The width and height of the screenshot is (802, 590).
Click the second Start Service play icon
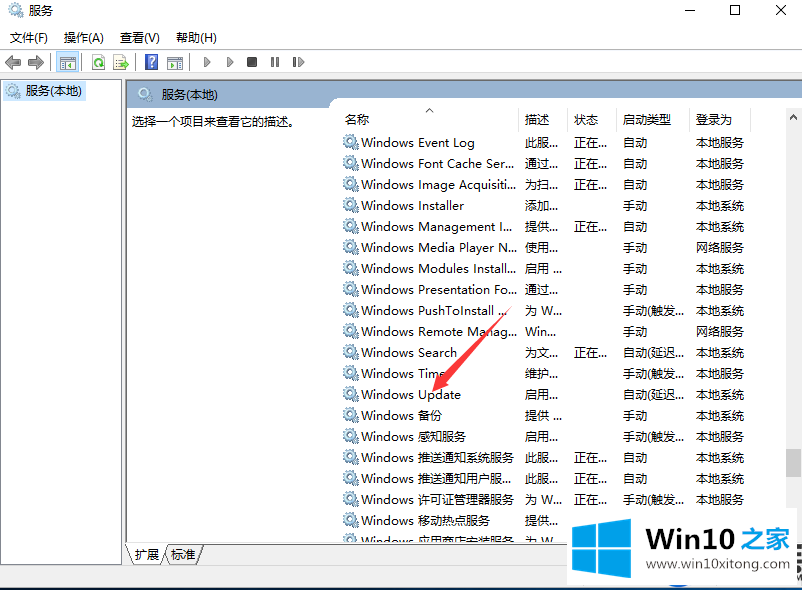point(230,62)
